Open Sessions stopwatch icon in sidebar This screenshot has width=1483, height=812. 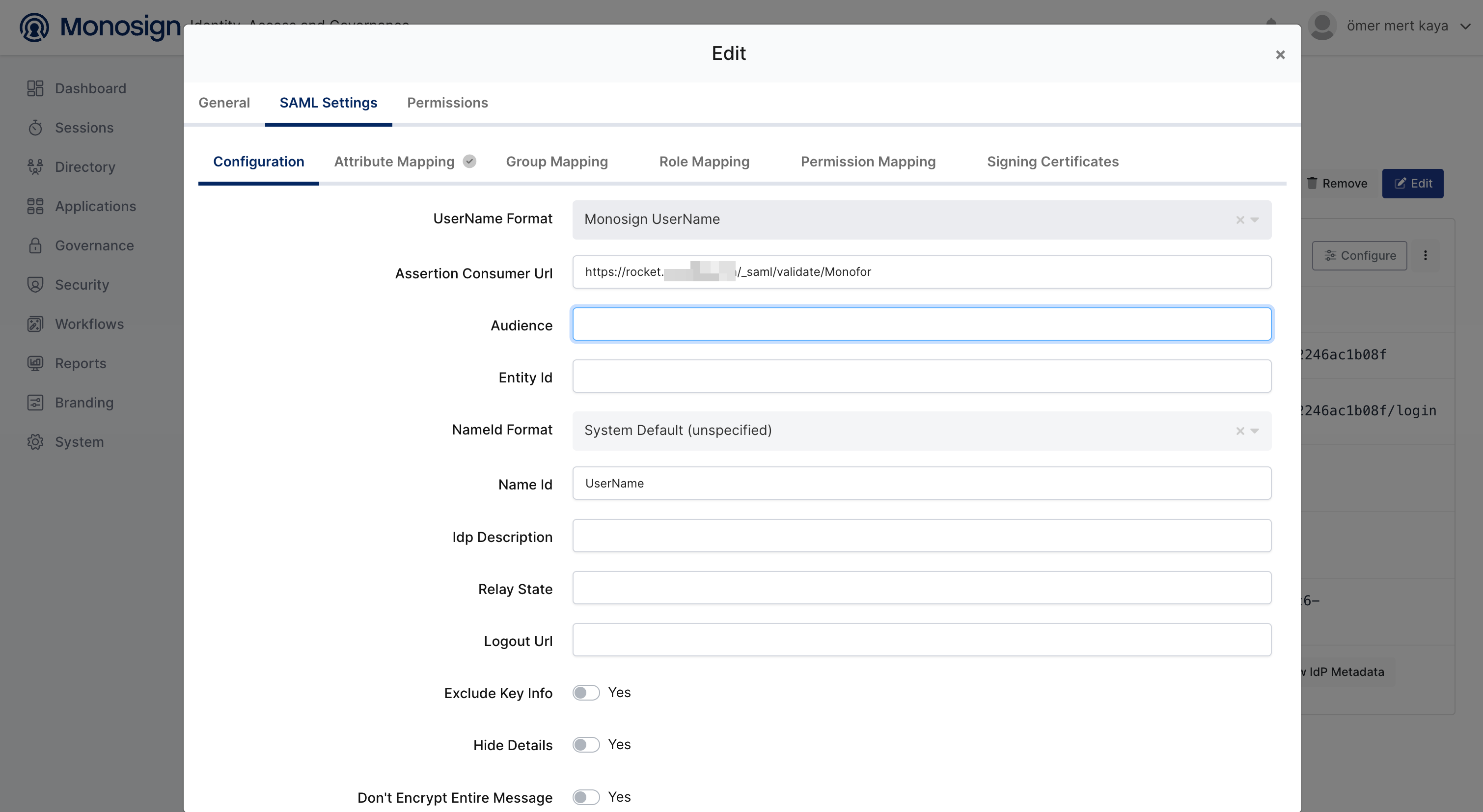point(35,127)
